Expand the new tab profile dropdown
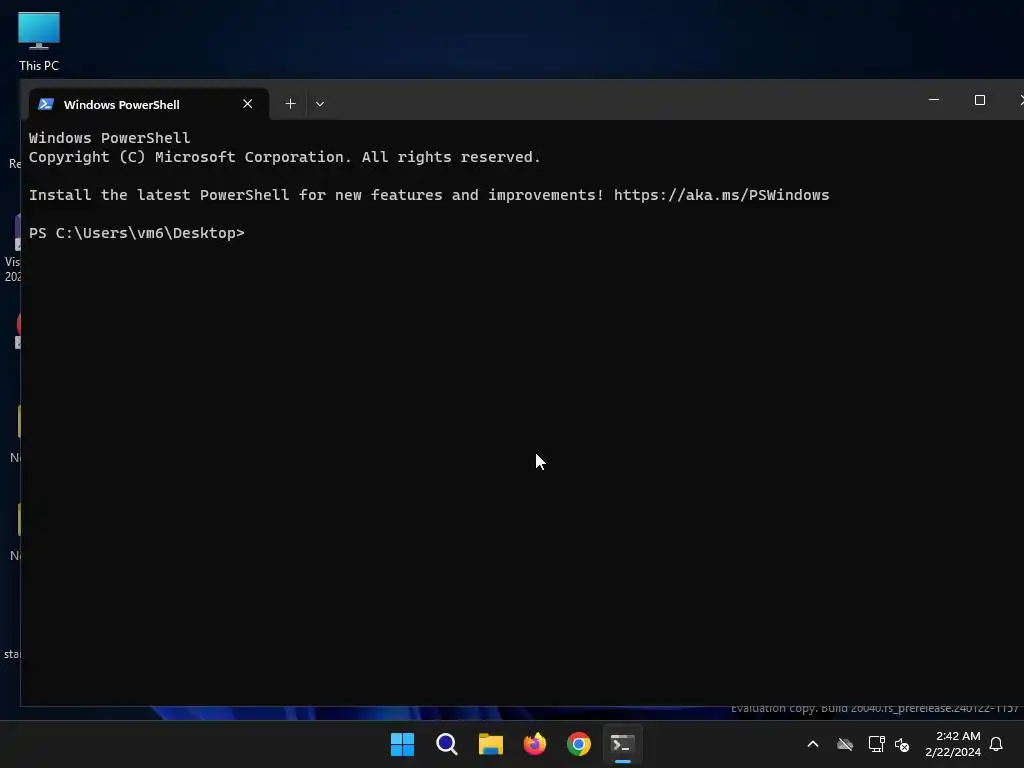This screenshot has height=768, width=1024. pos(320,104)
